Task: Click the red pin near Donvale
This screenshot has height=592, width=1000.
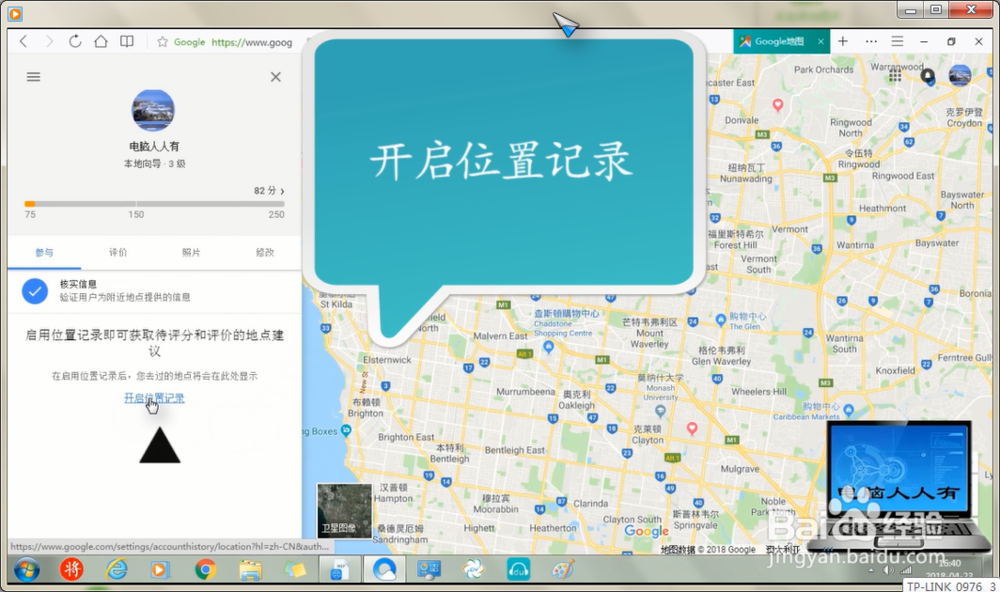Action: click(x=777, y=105)
